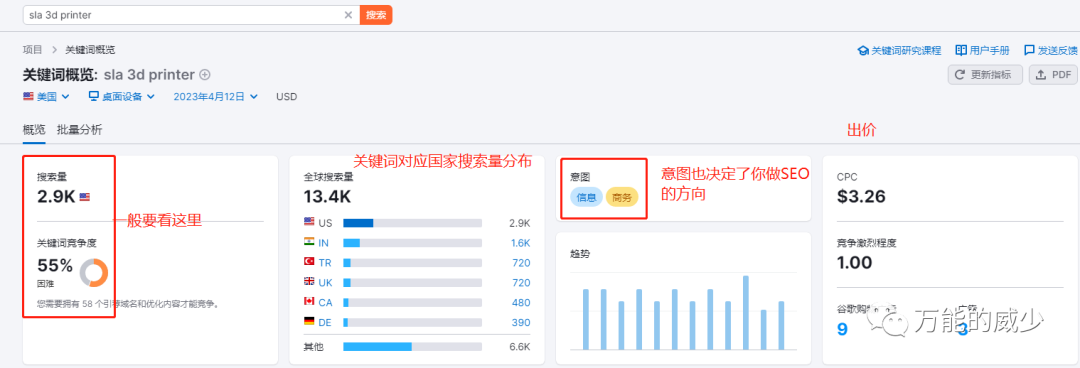Click the 2.9K search volume value
Screen dimensions: 1080x368
tap(56, 197)
